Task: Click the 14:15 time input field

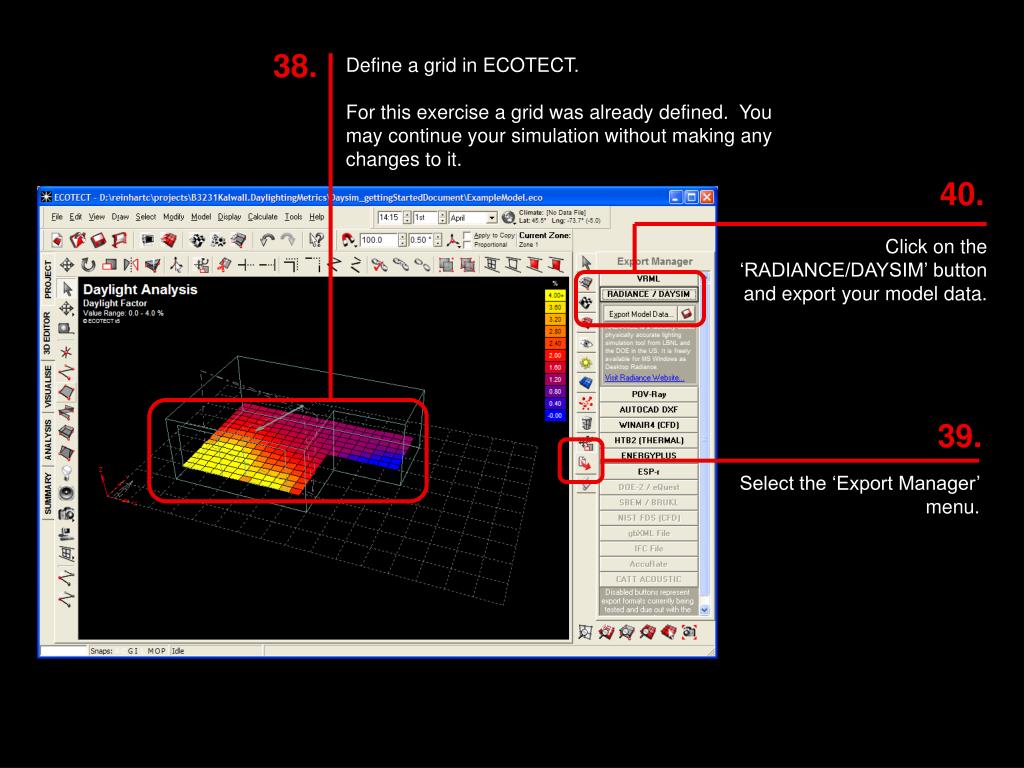Action: coord(389,217)
